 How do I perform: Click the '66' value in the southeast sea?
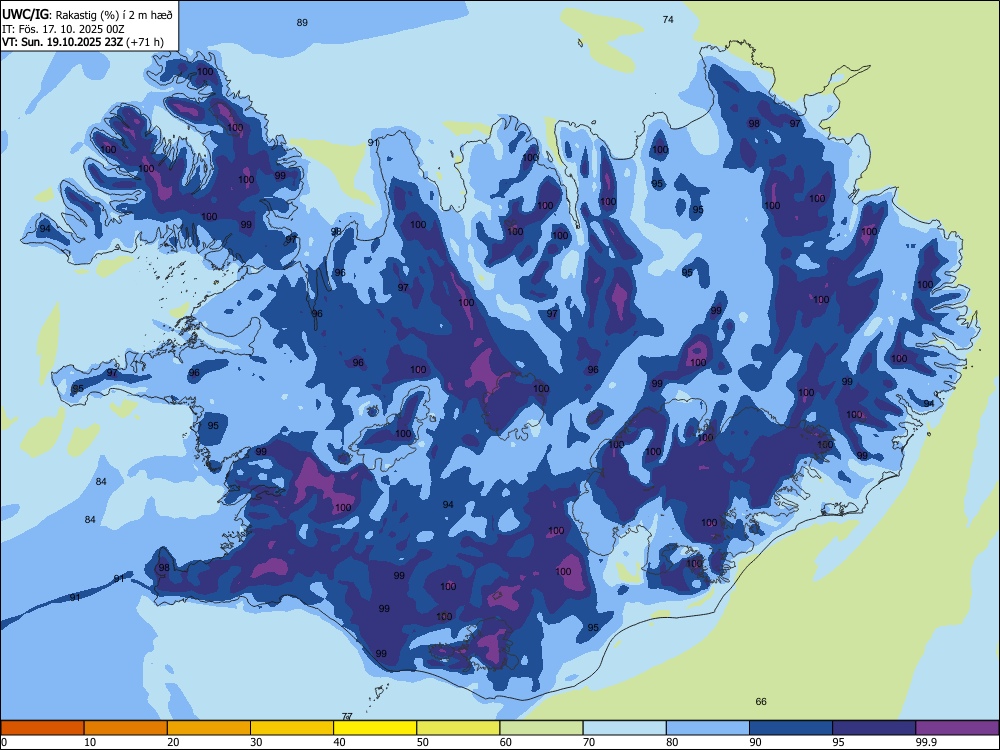pos(761,702)
